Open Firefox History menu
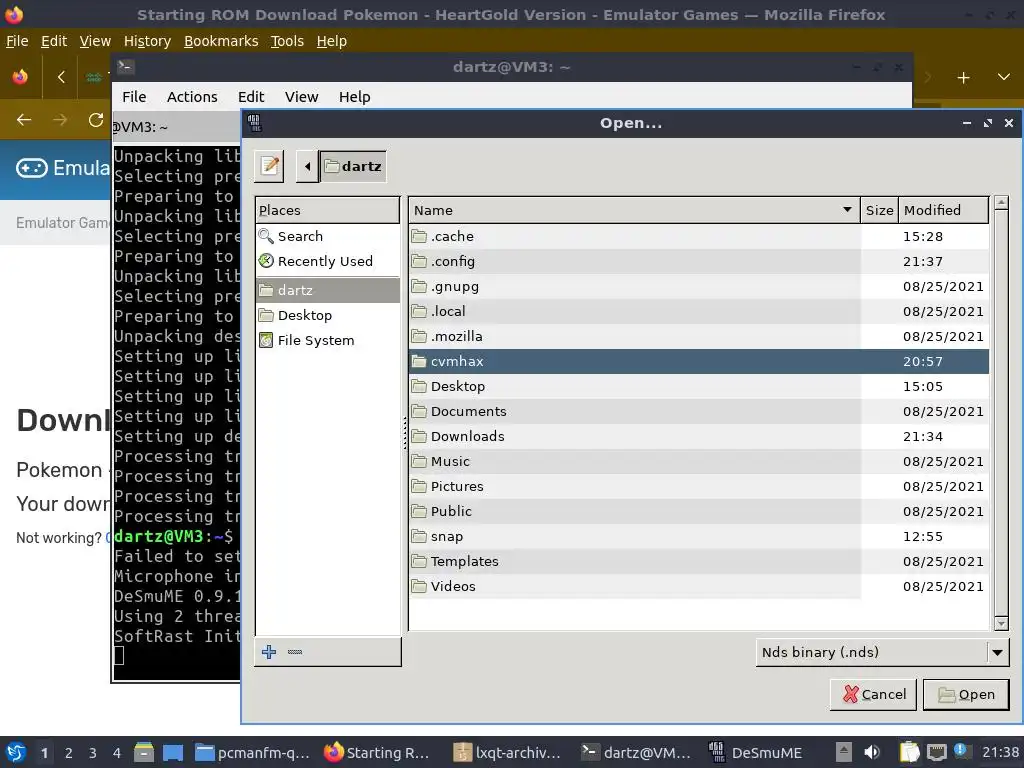Viewport: 1024px width, 768px height. pyautogui.click(x=147, y=41)
